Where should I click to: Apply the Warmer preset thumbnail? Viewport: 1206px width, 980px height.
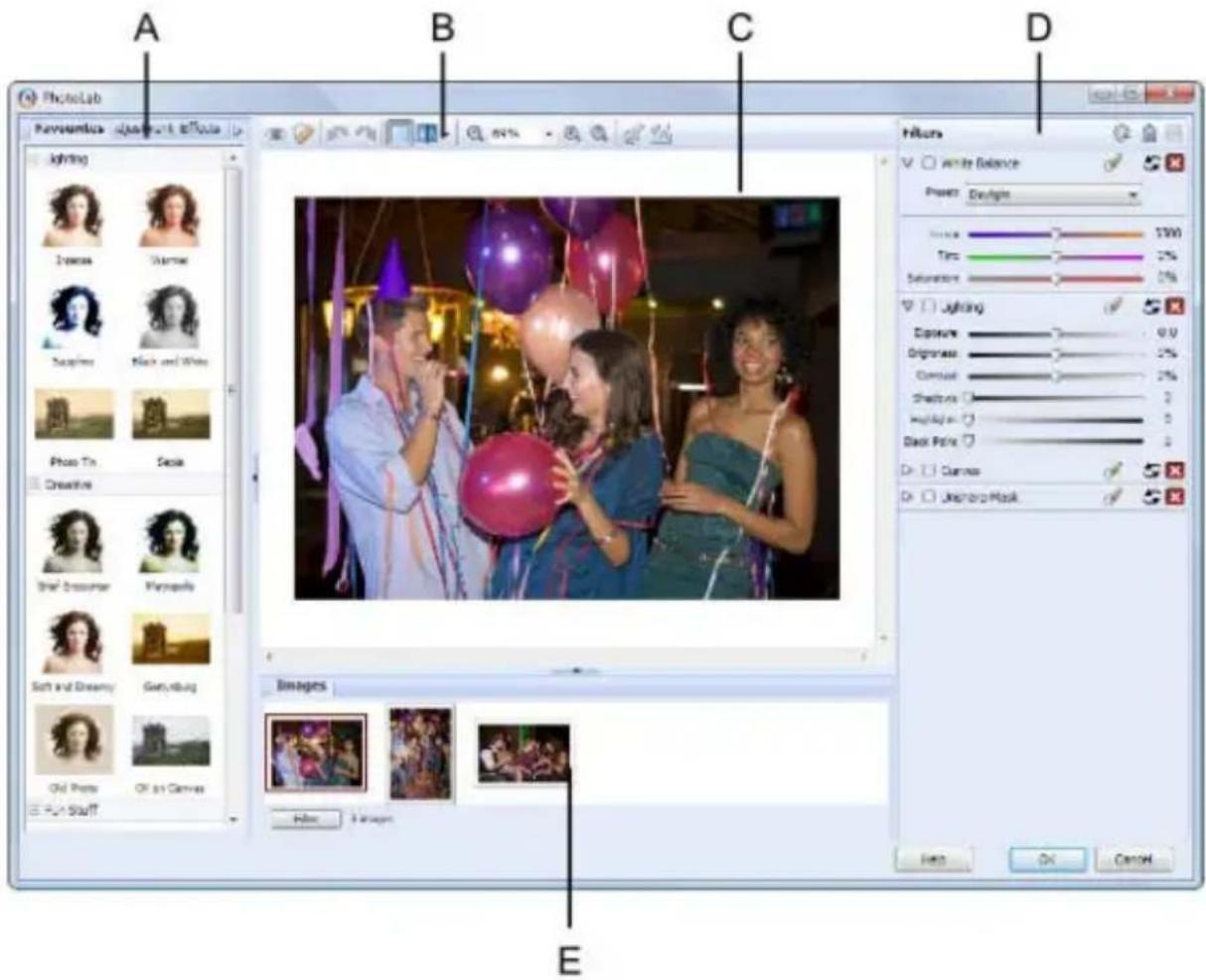pyautogui.click(x=170, y=215)
